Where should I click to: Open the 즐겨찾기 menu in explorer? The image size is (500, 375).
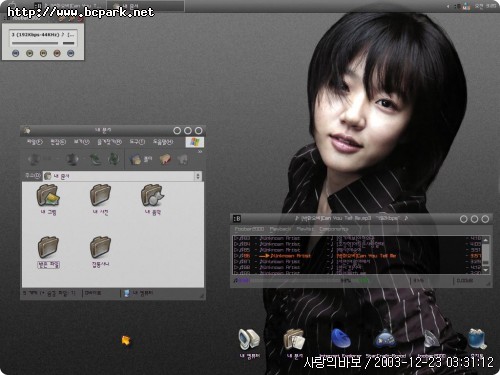(109, 142)
